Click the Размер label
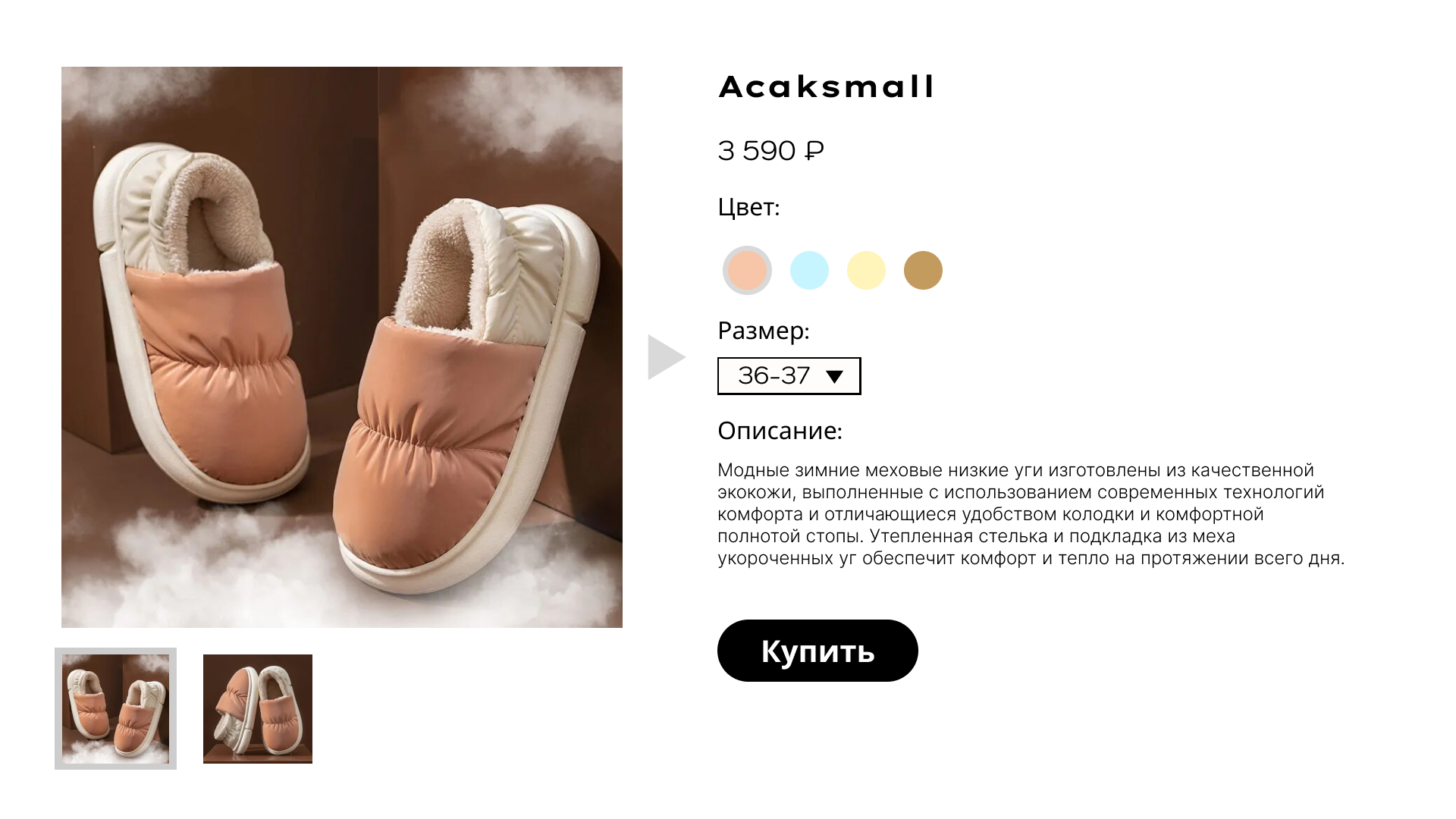 764,331
